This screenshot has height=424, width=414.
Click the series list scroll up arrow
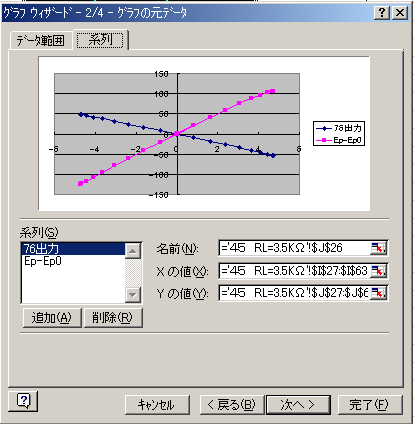coord(133,251)
